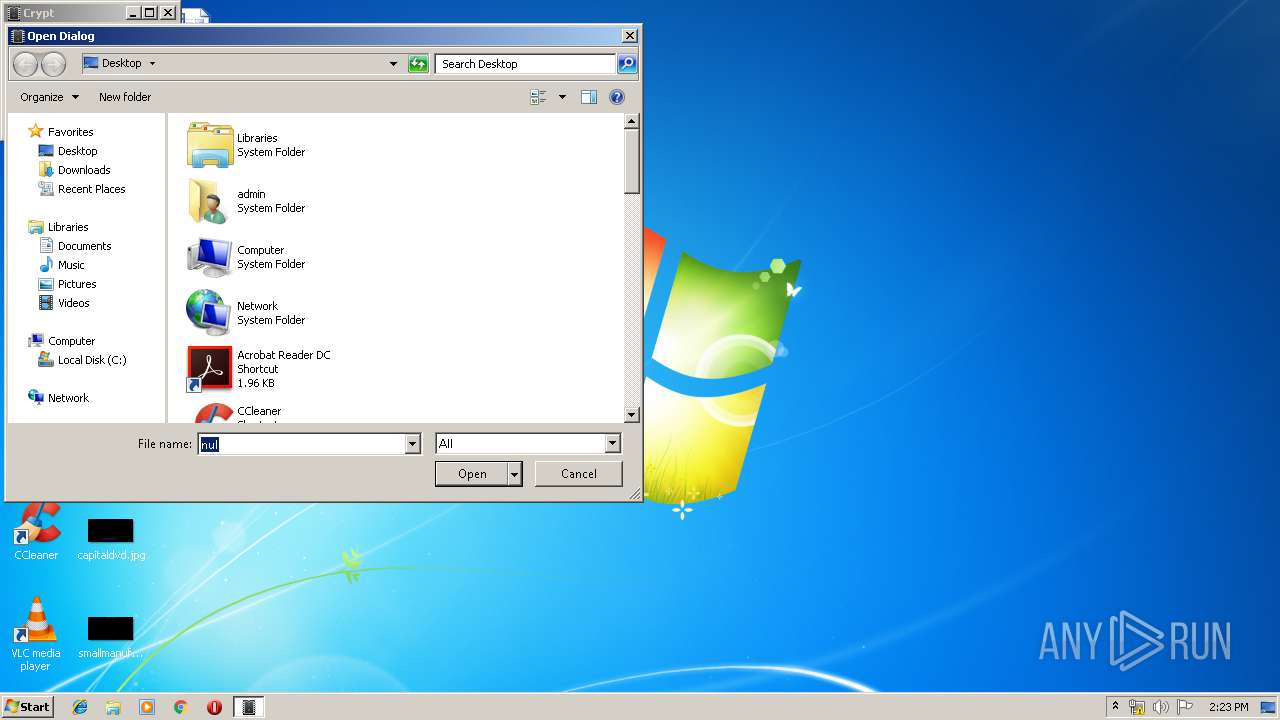Show hidden tray icons arrow
Image resolution: width=1280 pixels, height=720 pixels.
(x=1115, y=706)
